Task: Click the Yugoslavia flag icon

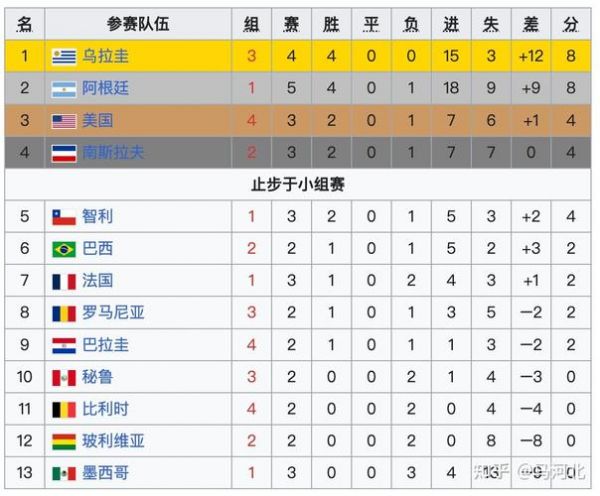Action: pos(64,153)
